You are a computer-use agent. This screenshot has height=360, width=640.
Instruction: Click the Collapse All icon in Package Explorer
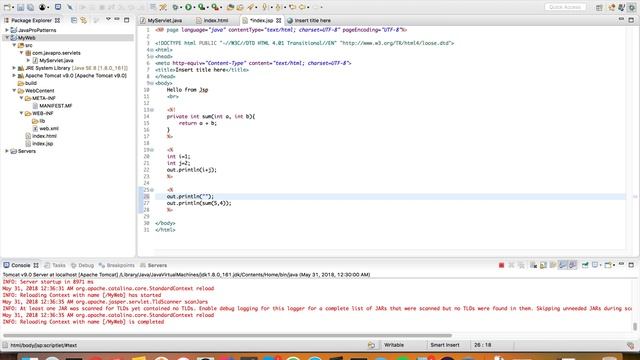coord(74,20)
